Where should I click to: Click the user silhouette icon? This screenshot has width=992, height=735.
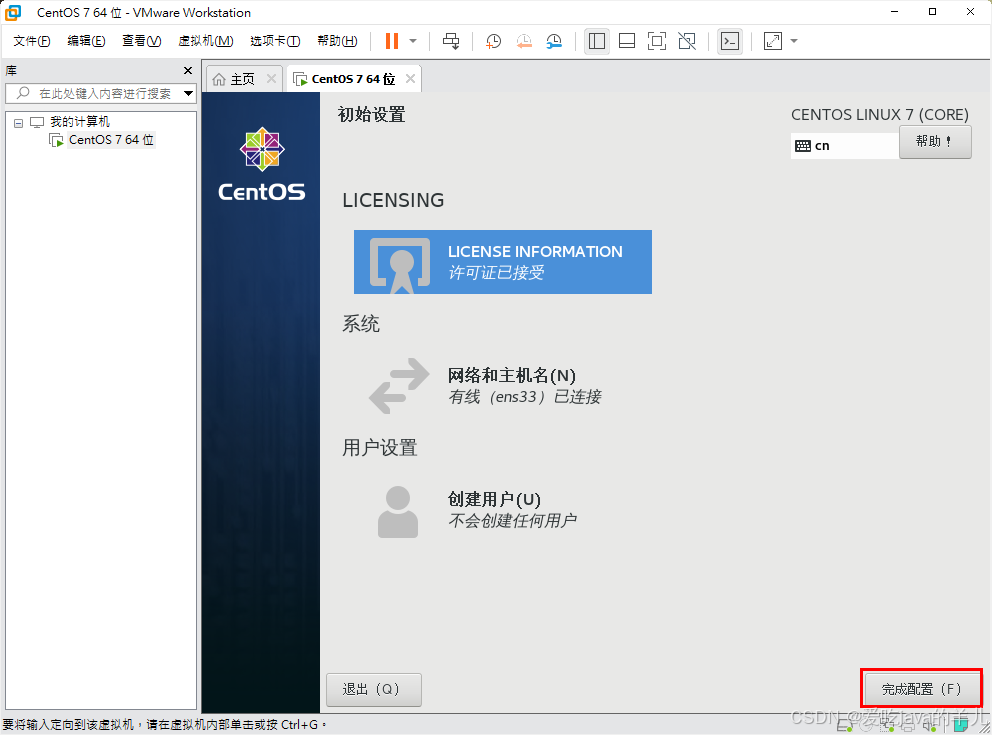coord(398,512)
